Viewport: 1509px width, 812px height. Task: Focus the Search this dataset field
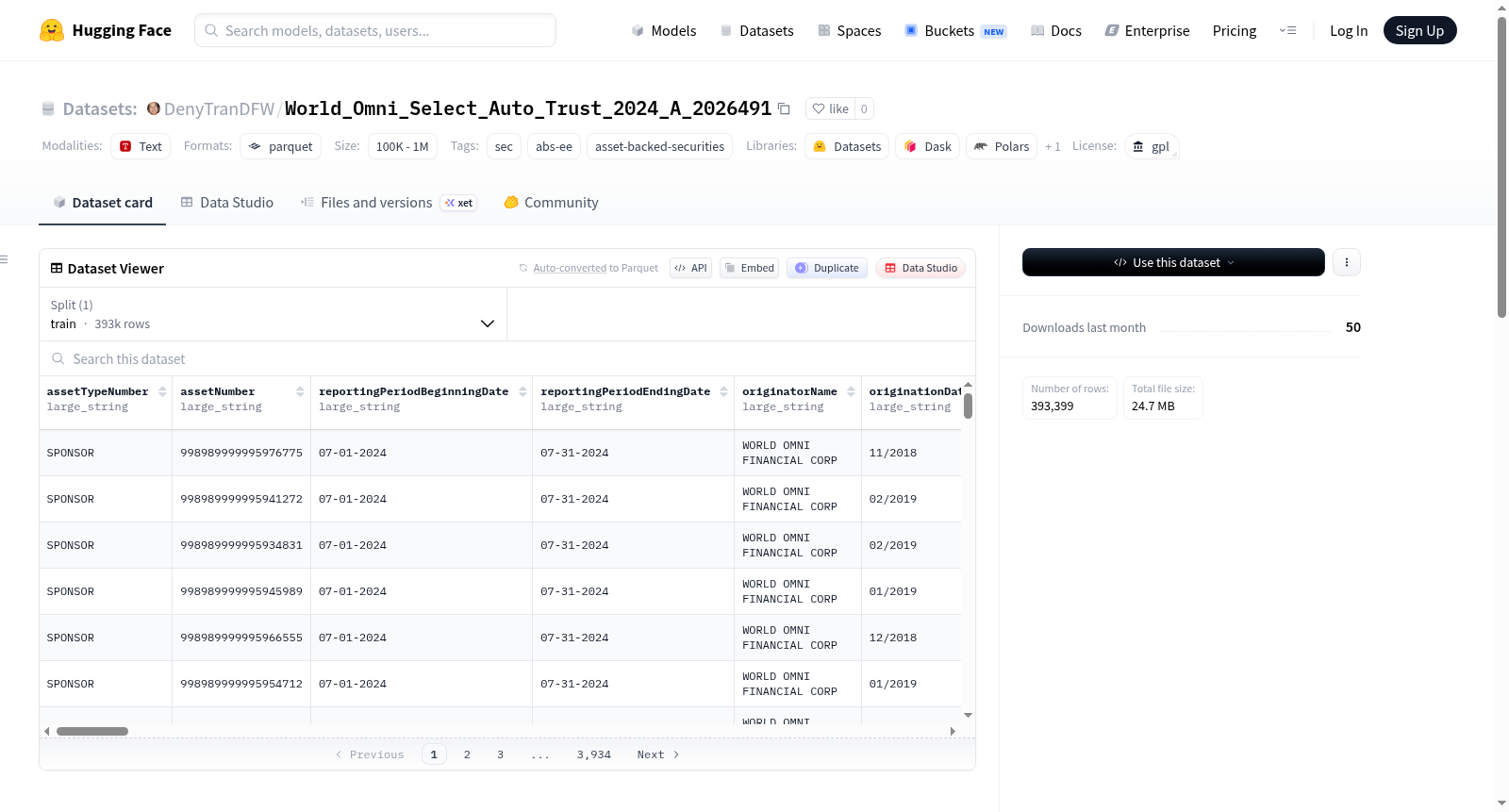tap(507, 358)
